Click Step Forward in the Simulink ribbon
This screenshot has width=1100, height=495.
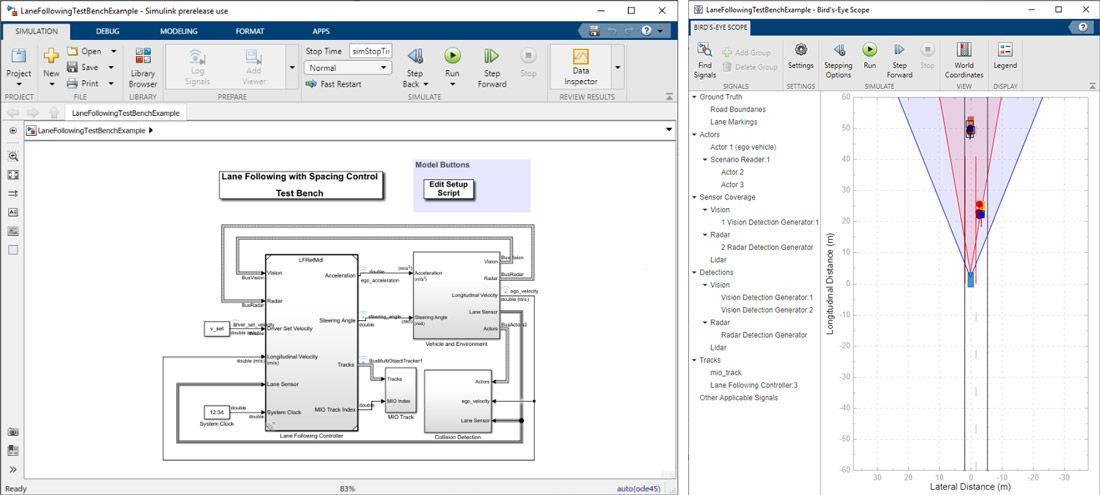[492, 67]
